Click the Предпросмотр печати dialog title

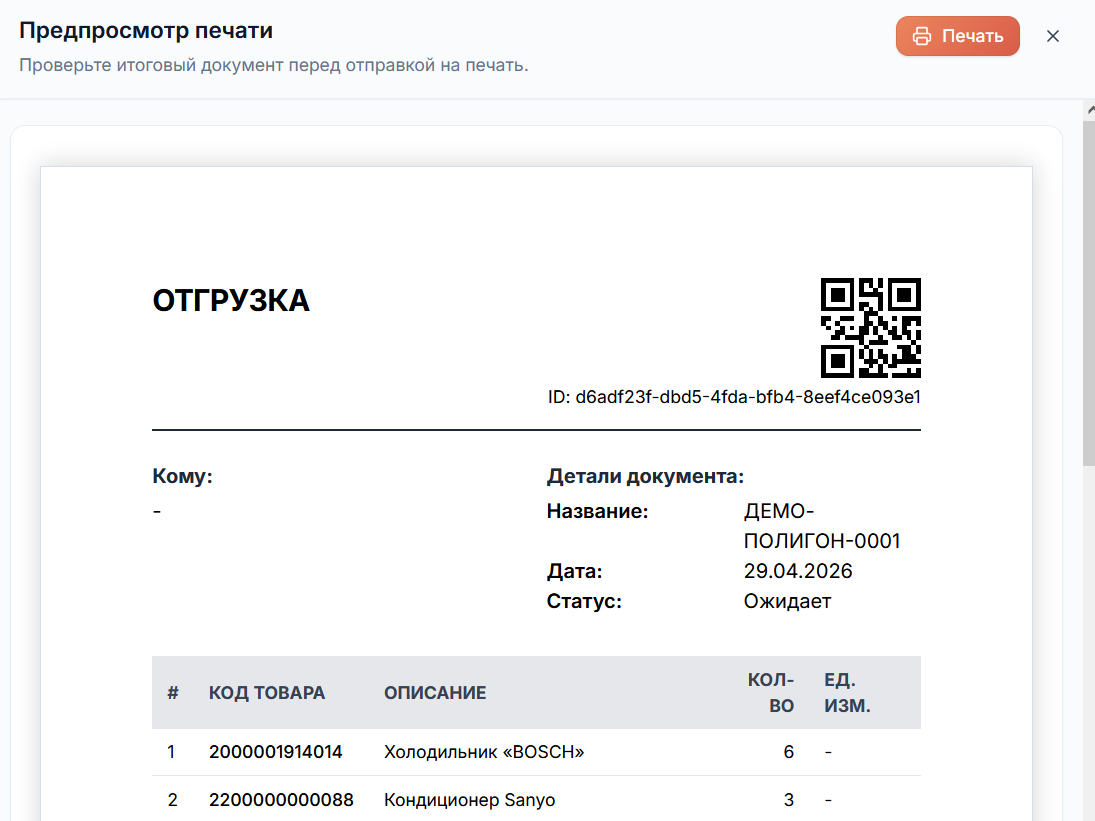click(x=146, y=31)
